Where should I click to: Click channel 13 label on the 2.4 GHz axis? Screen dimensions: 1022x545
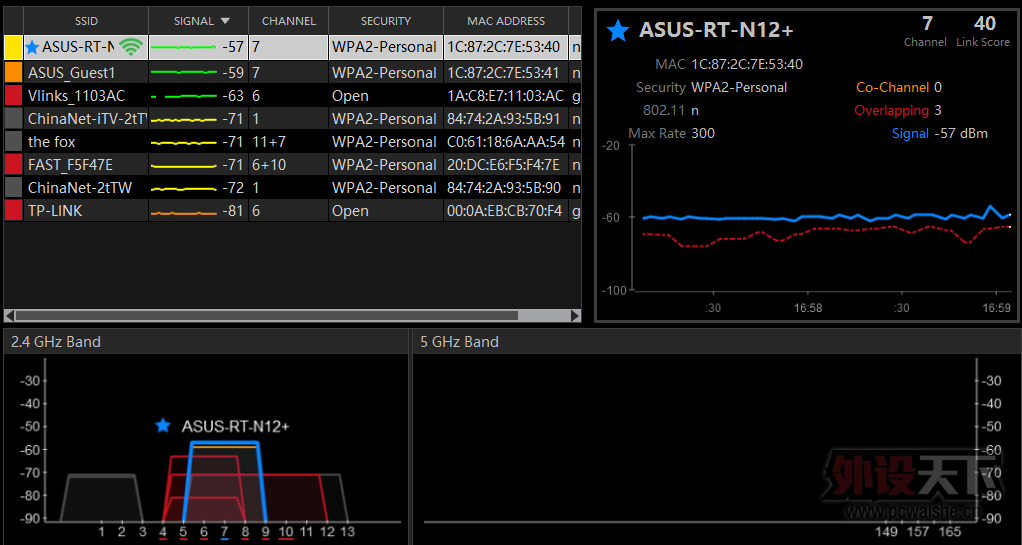(347, 531)
